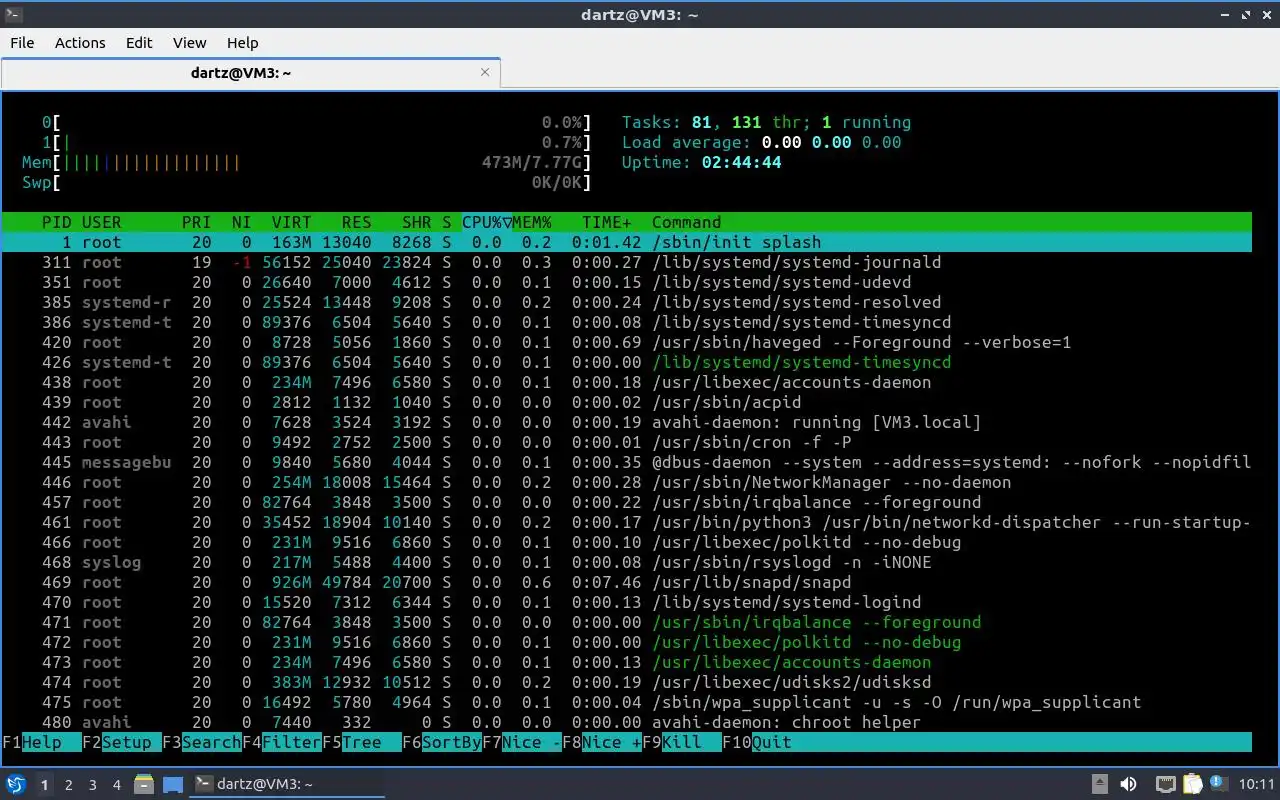Viewport: 1280px width, 800px height.
Task: Open the clipboard manager tray icon
Action: tap(1192, 785)
